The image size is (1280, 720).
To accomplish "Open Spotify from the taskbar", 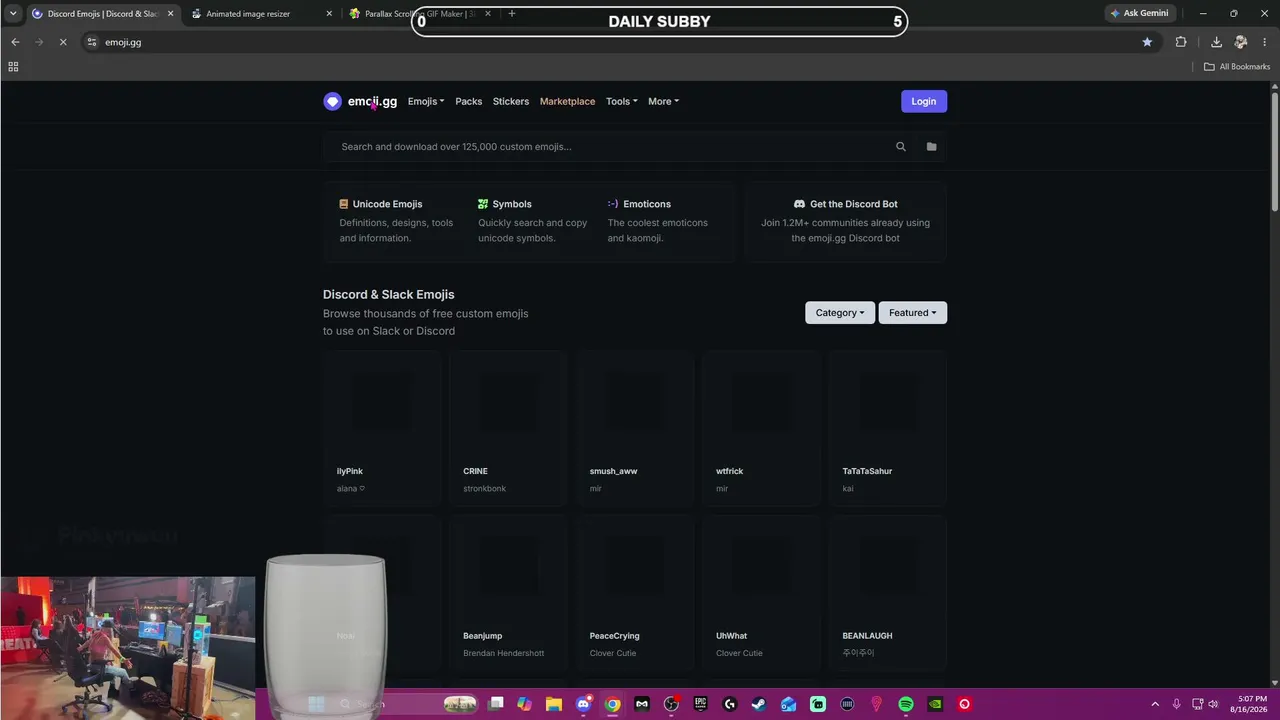I will (906, 704).
